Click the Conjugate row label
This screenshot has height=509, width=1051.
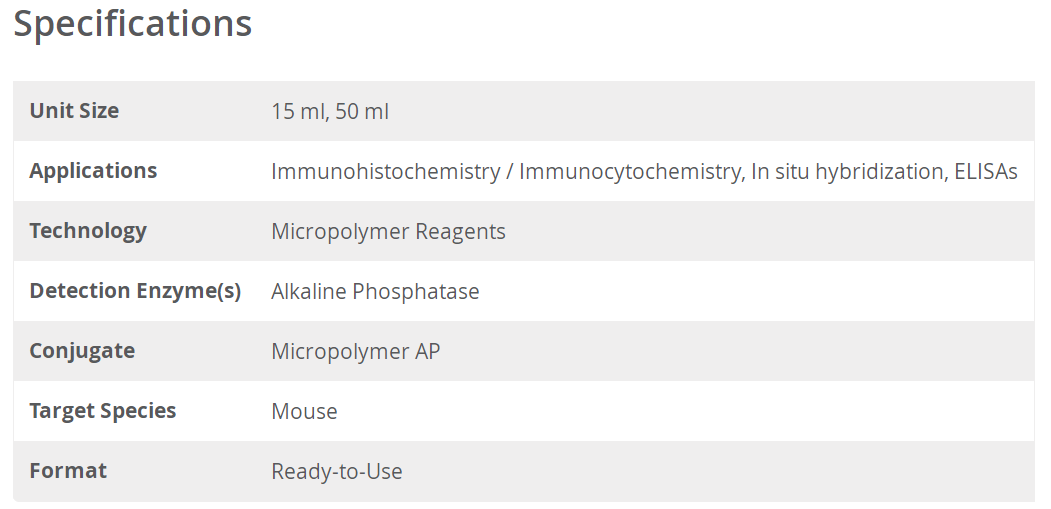click(82, 351)
